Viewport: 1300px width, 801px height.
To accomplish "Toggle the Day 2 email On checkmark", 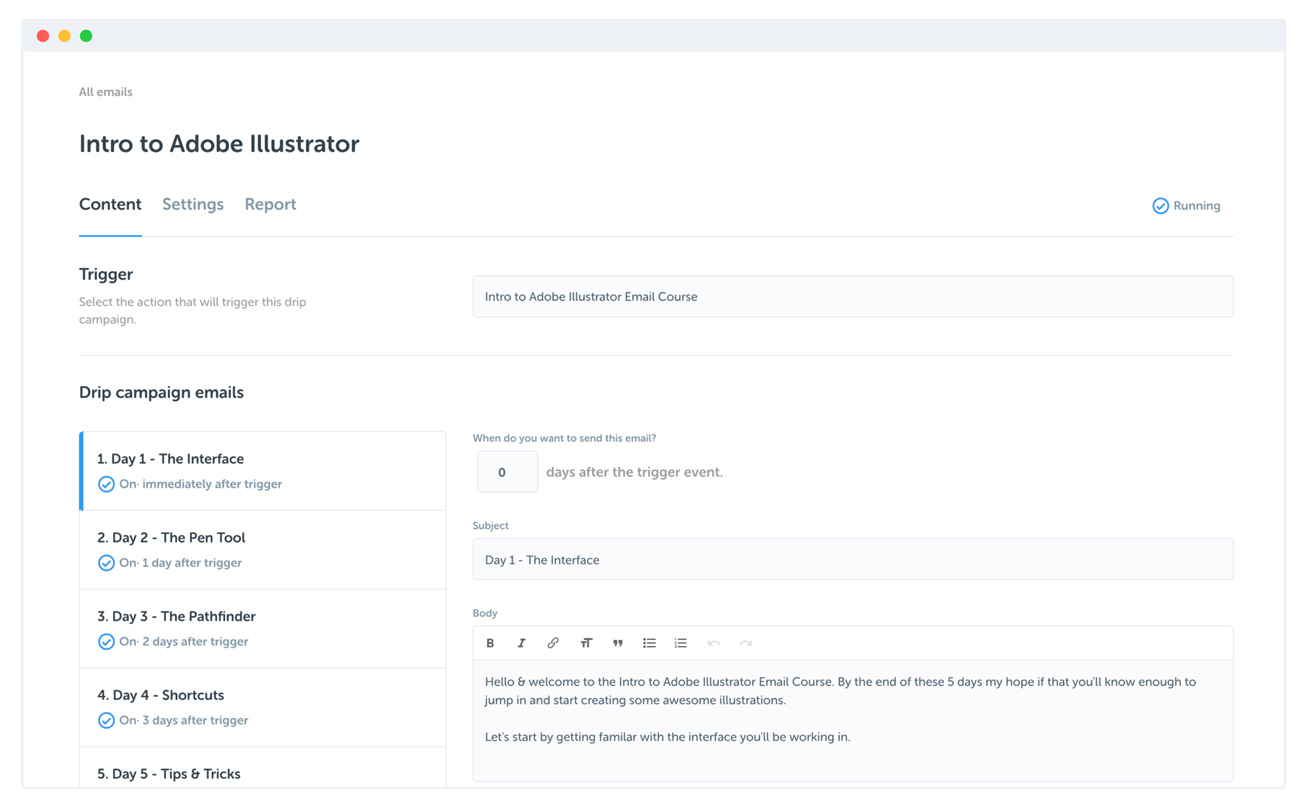I will (x=106, y=563).
